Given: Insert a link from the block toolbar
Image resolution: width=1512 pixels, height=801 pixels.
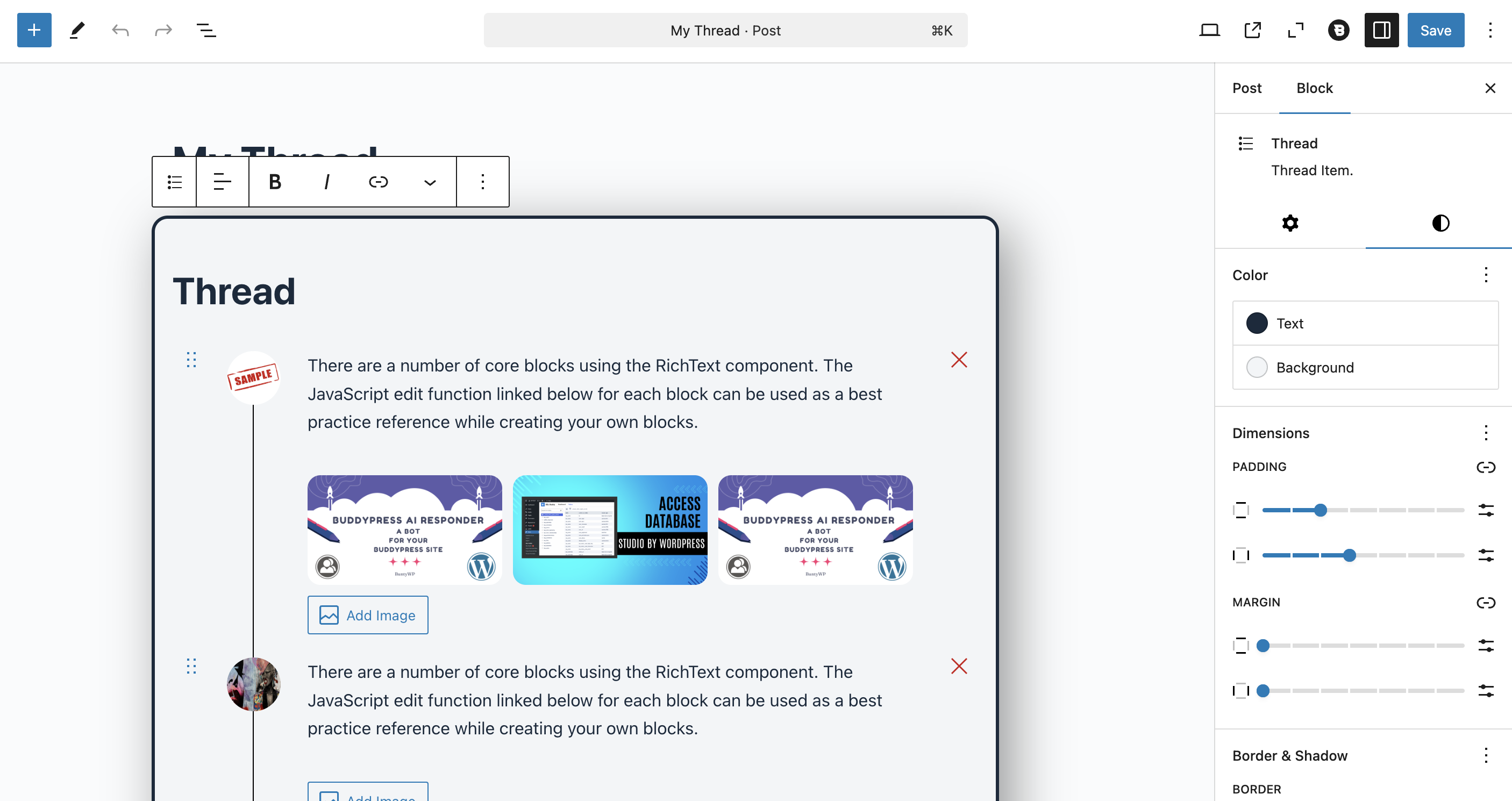Looking at the screenshot, I should tap(379, 182).
